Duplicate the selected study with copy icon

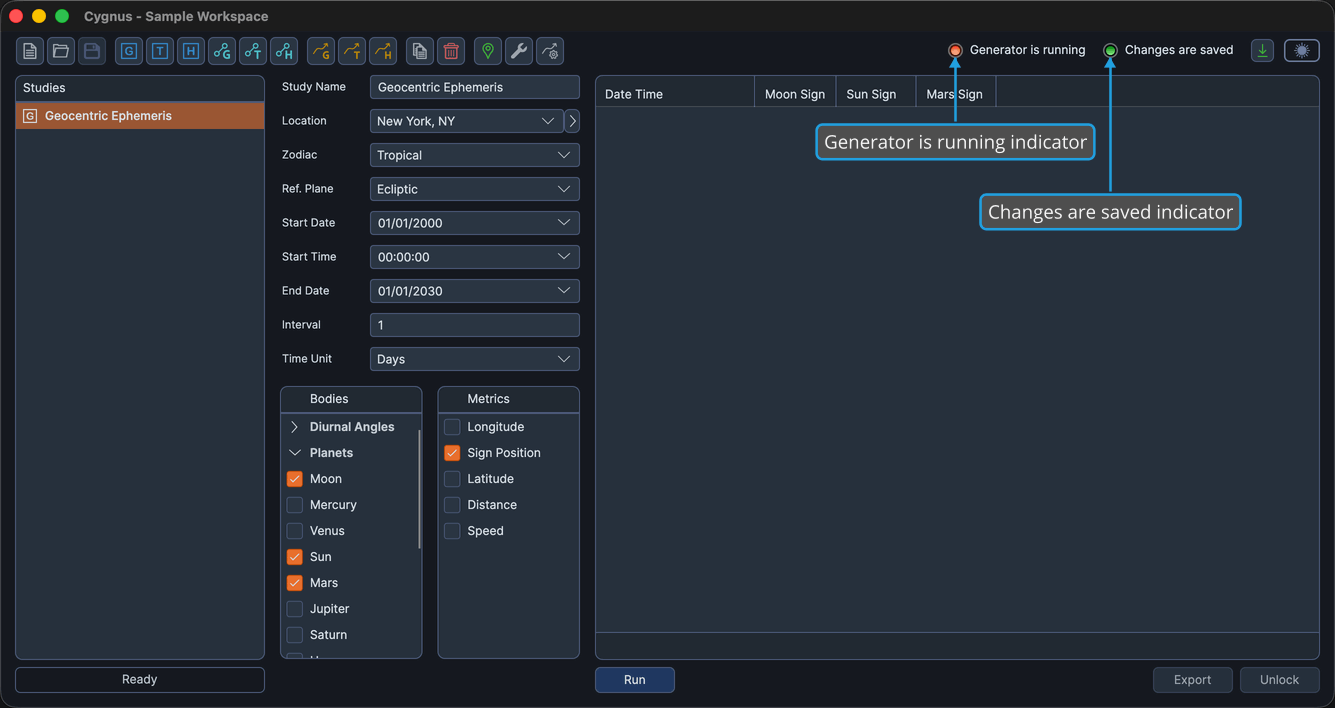pyautogui.click(x=420, y=51)
